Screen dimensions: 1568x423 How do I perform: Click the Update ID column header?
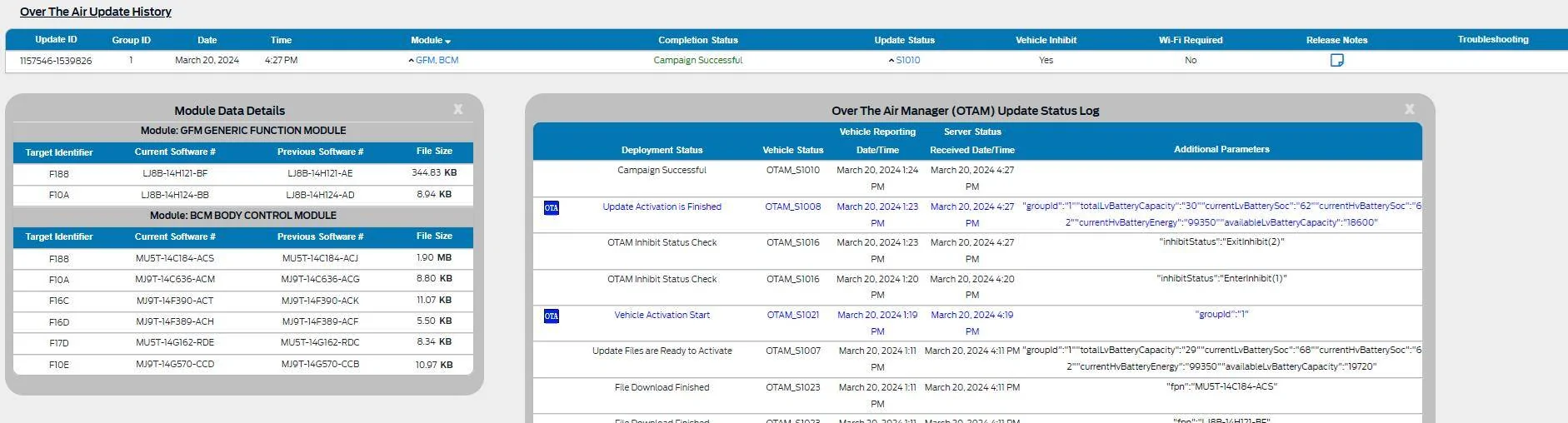[x=56, y=40]
